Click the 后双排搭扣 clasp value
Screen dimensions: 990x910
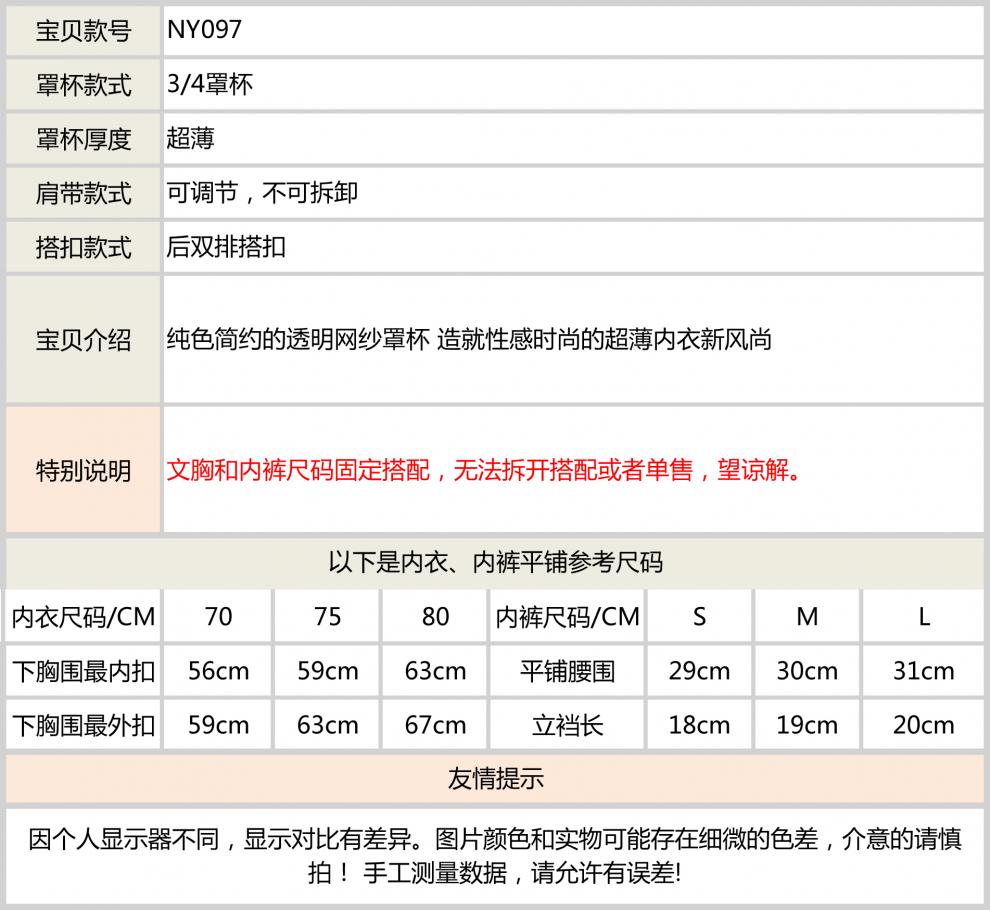(226, 246)
